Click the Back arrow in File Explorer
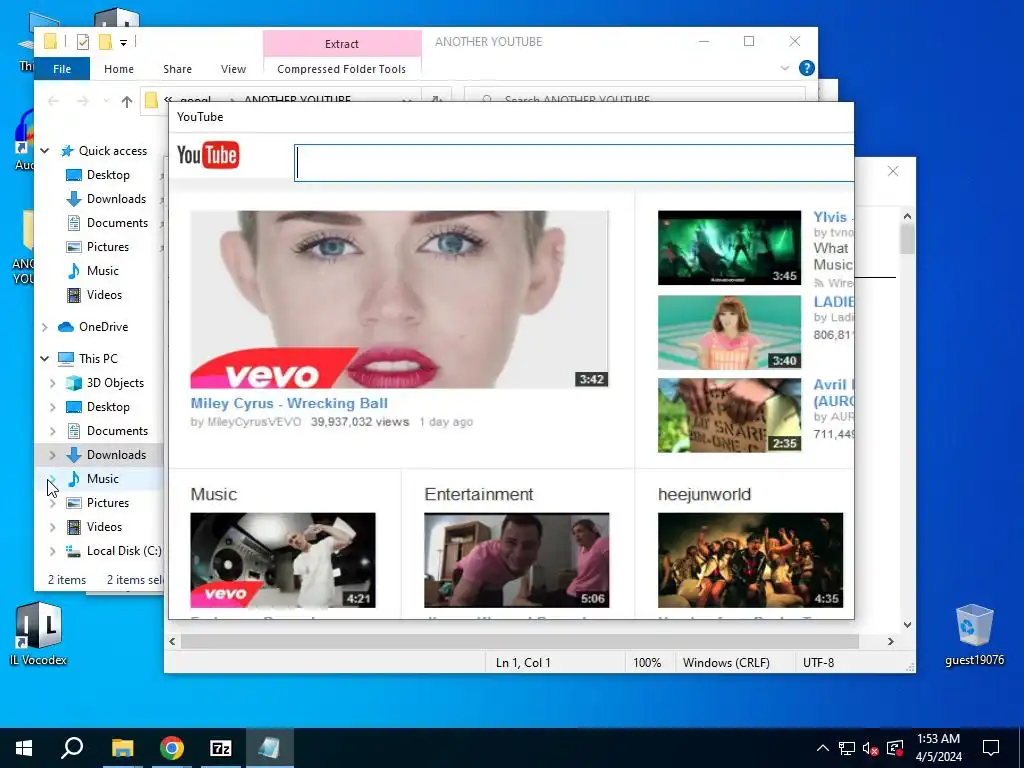This screenshot has height=768, width=1024. (54, 101)
